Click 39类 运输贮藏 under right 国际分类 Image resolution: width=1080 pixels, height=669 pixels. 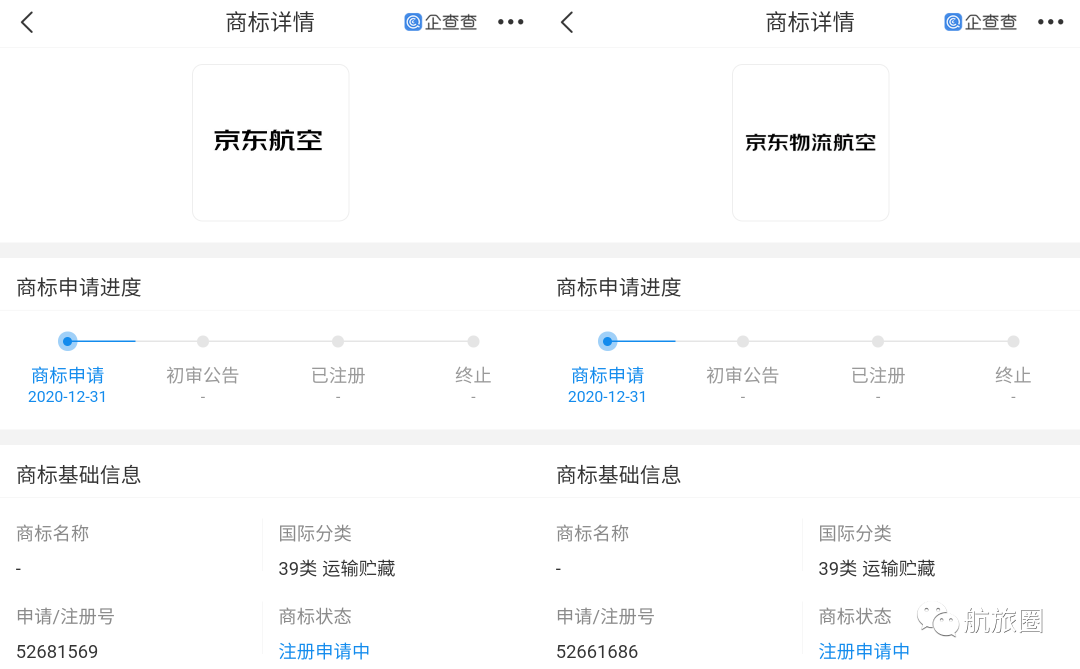click(877, 568)
